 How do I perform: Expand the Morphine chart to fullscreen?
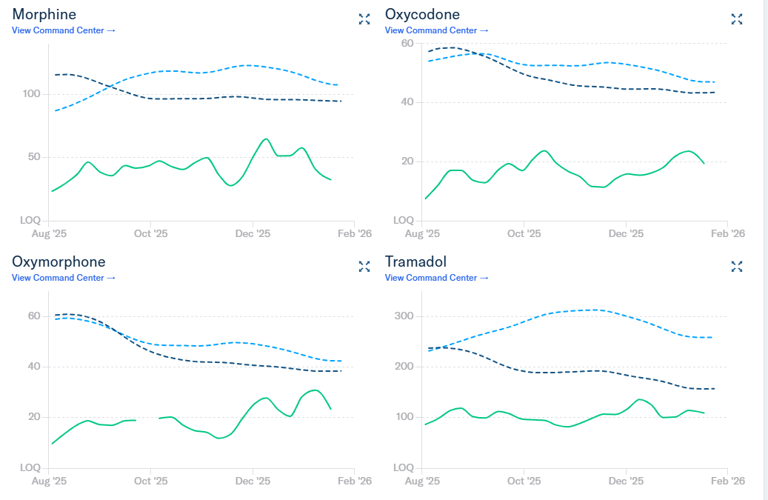tap(364, 19)
